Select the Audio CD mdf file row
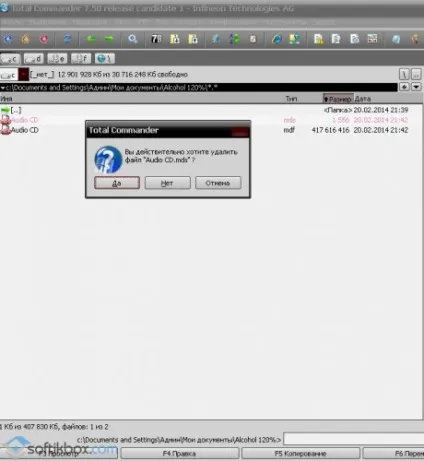The width and height of the screenshot is (424, 461). pos(211,130)
